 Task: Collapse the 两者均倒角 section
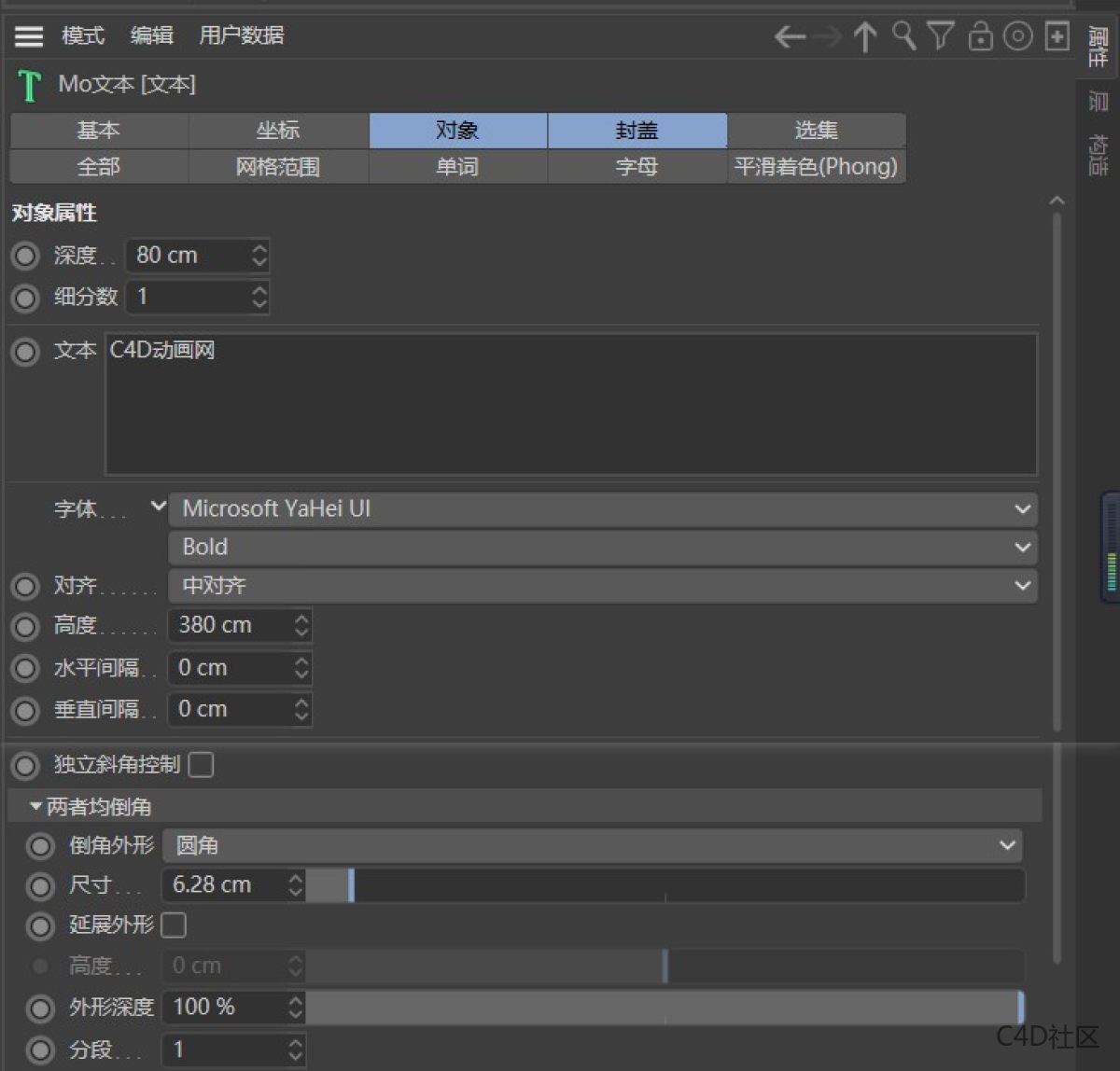tap(37, 806)
